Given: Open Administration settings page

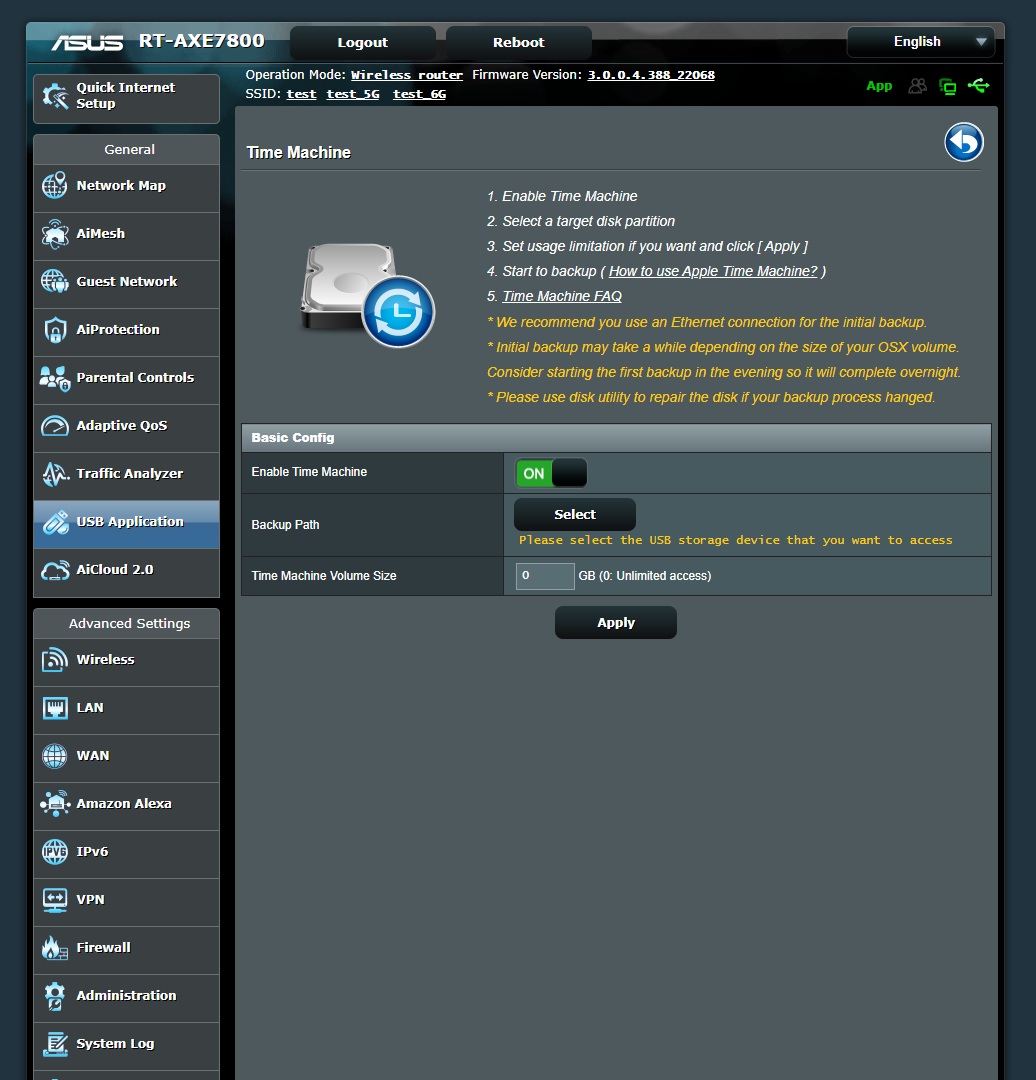Looking at the screenshot, I should 127,996.
